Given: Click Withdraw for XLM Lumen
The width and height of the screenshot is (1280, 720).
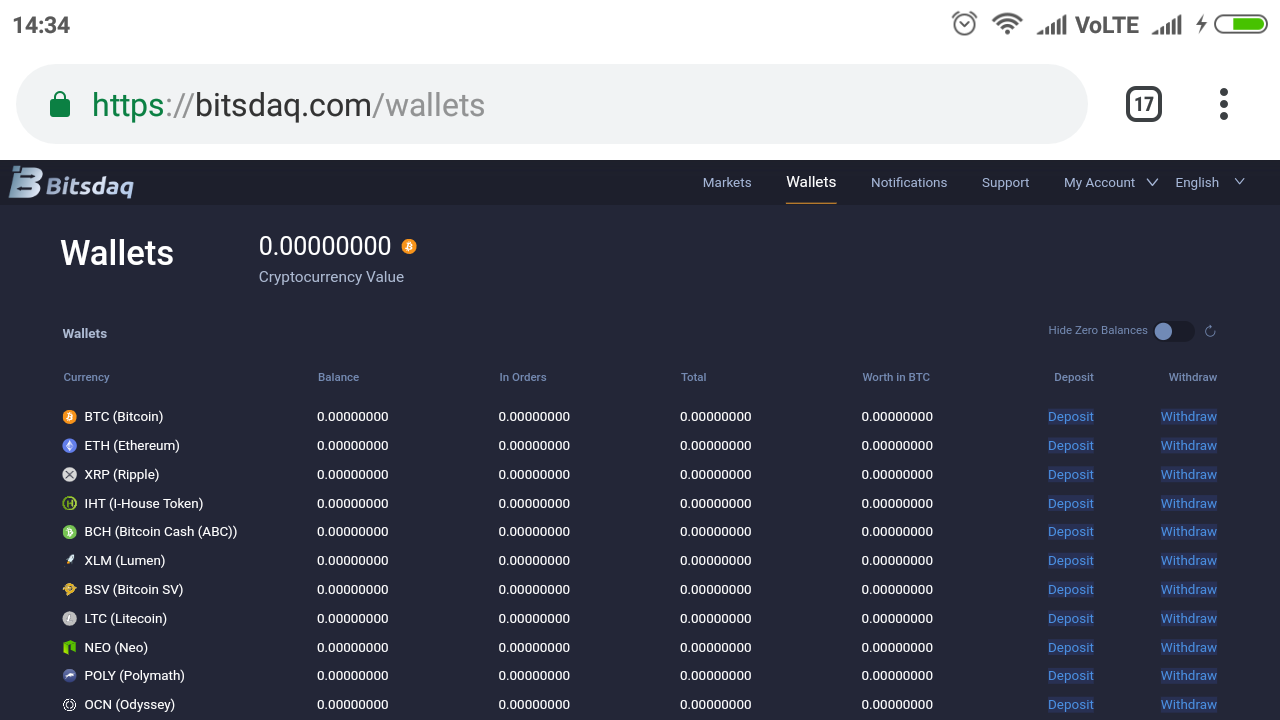Looking at the screenshot, I should 1188,560.
